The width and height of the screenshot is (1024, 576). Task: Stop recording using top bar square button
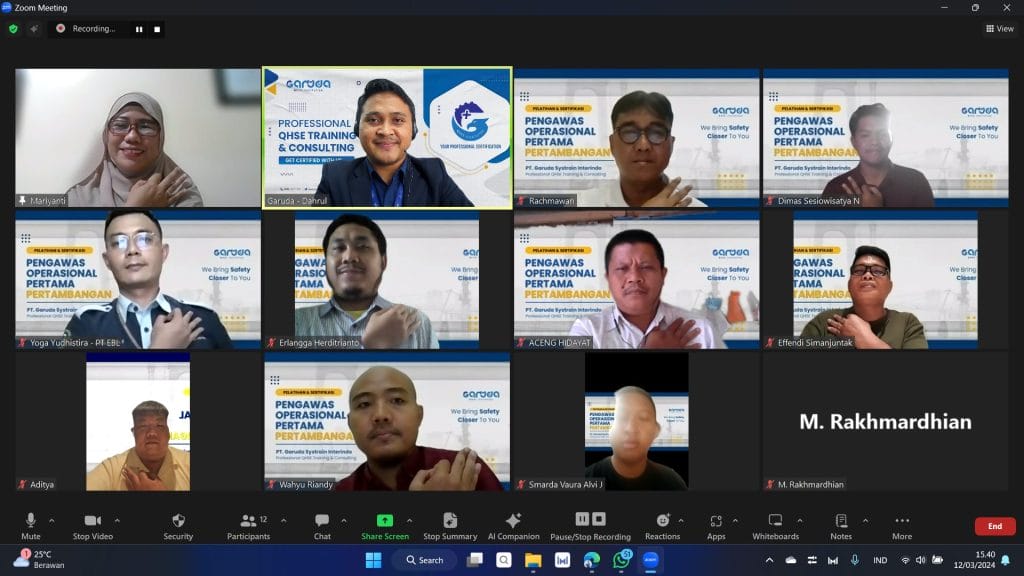tap(157, 29)
